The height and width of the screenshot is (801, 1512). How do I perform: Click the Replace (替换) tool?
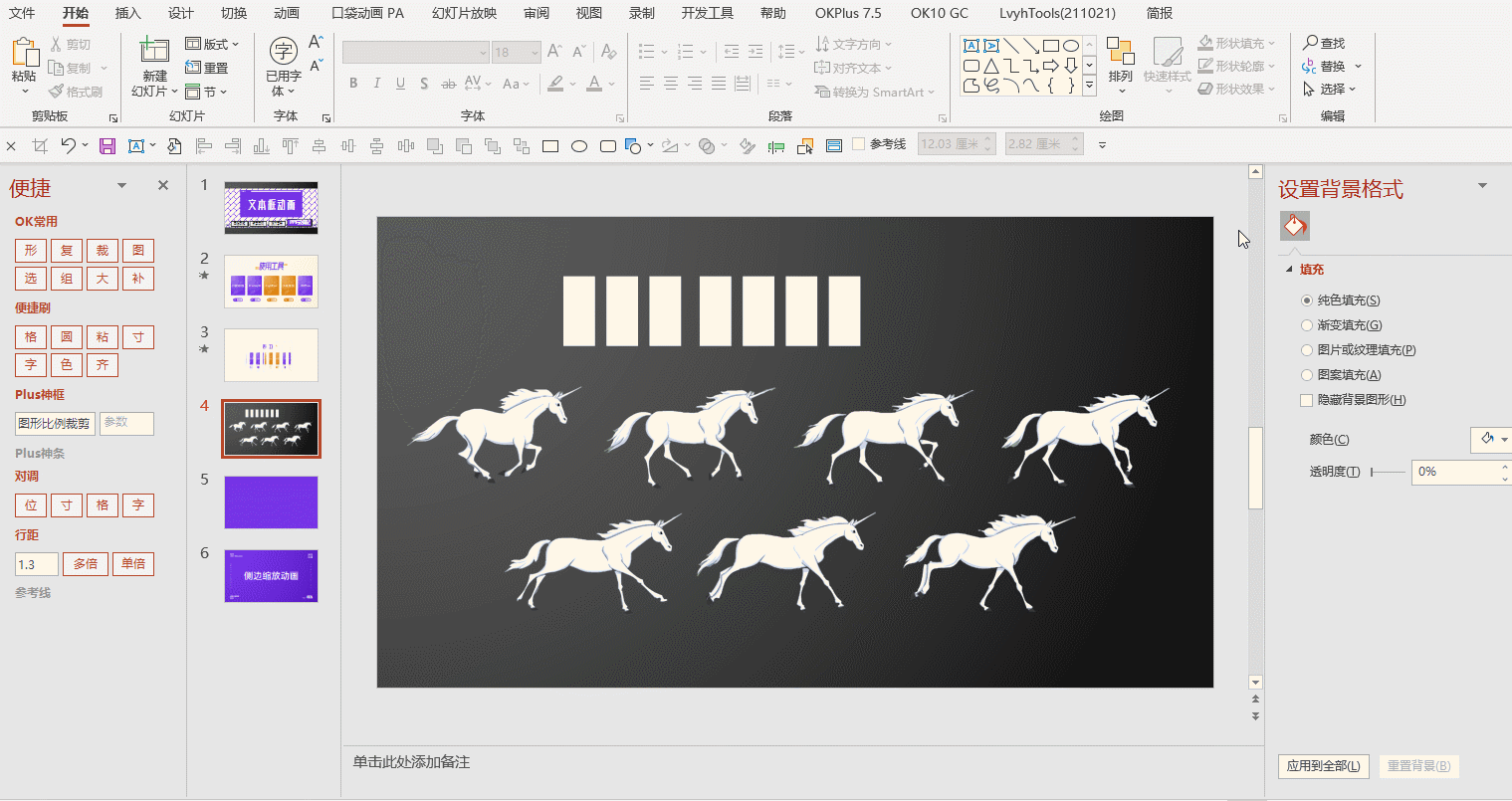click(x=1325, y=66)
